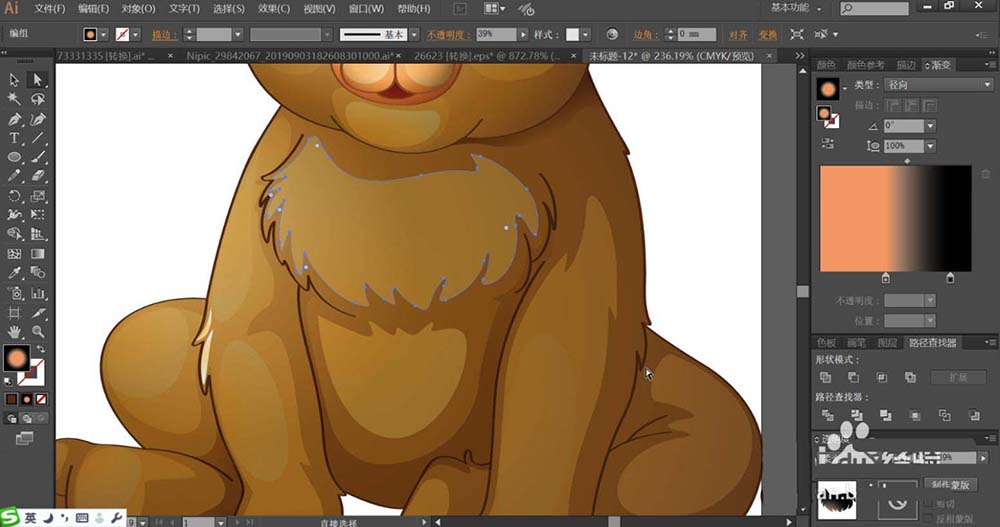Enable Draw Behind mode
Screen dimensions: 1000x527
click(26, 419)
